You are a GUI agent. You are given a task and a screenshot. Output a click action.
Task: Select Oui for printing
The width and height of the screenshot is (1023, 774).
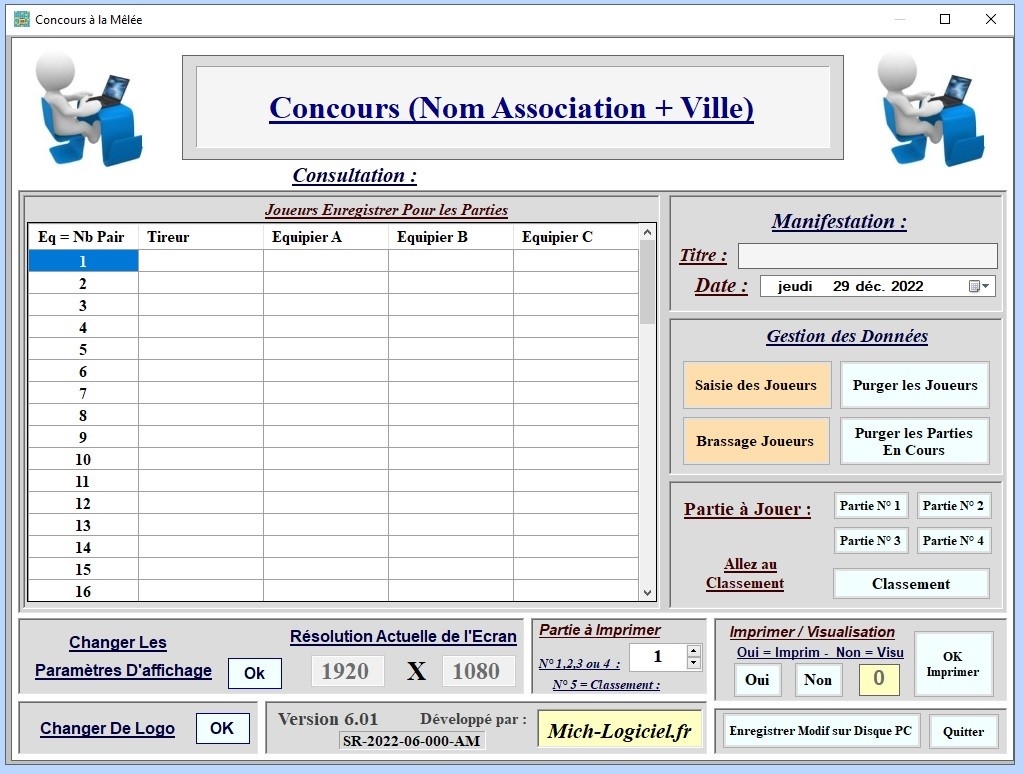pyautogui.click(x=757, y=680)
